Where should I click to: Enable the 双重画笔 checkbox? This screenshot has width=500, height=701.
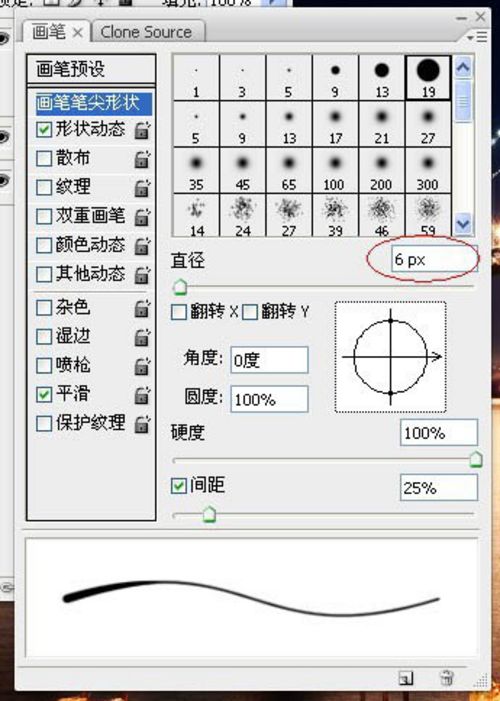pyautogui.click(x=44, y=217)
